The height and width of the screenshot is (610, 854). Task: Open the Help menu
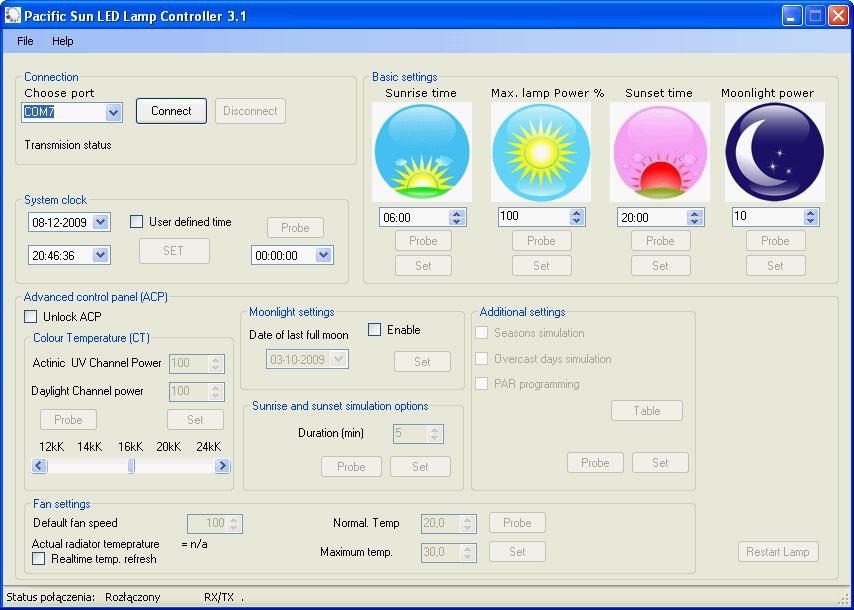point(63,41)
